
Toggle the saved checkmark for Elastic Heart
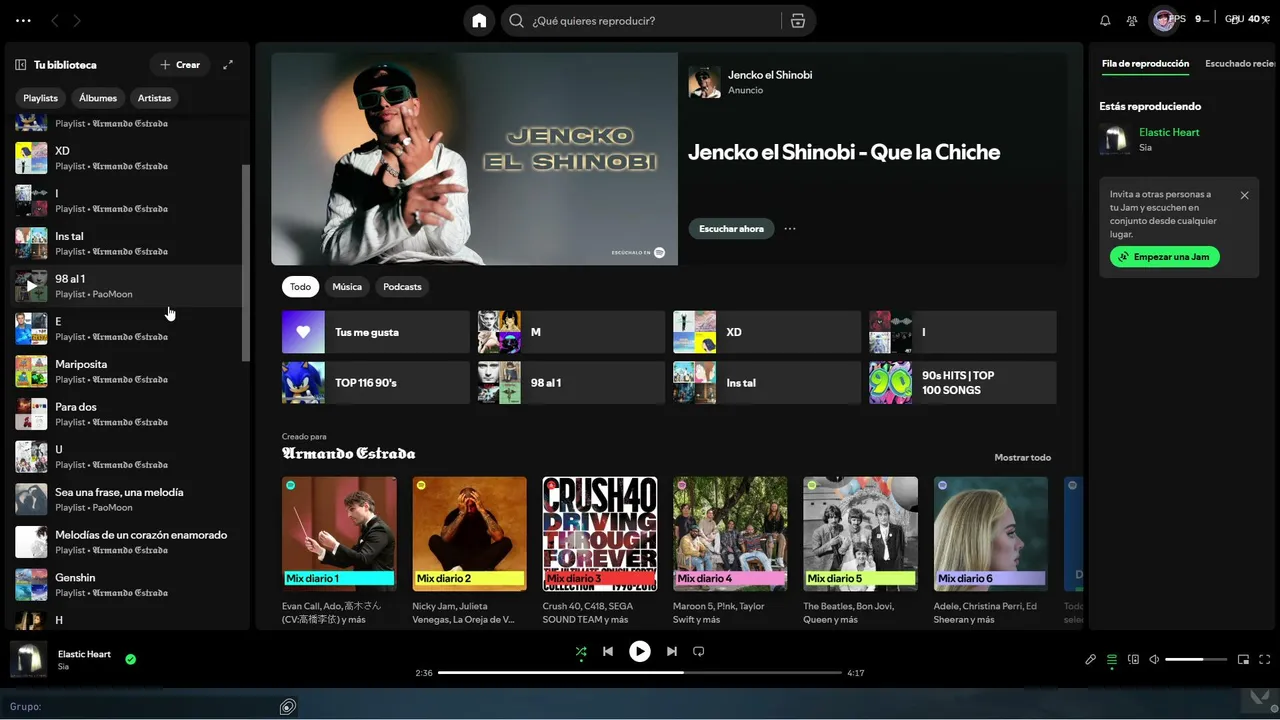[x=131, y=659]
